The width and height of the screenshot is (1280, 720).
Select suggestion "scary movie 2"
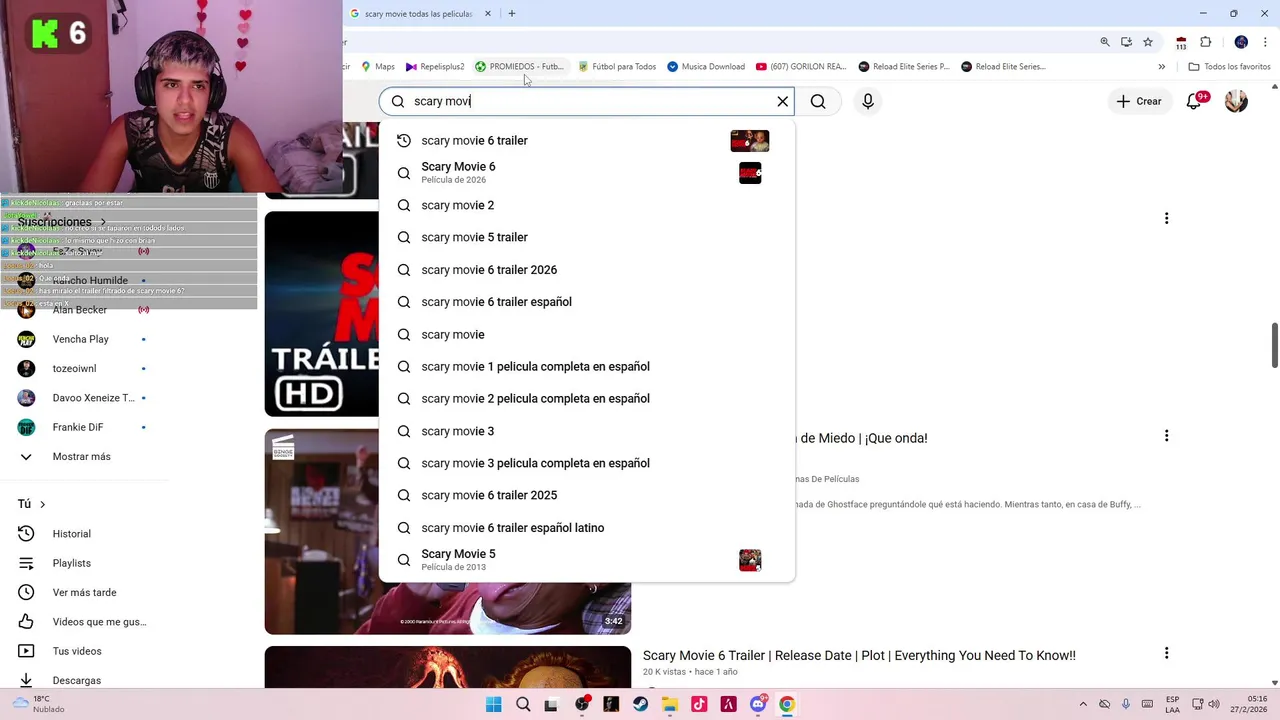pyautogui.click(x=587, y=205)
